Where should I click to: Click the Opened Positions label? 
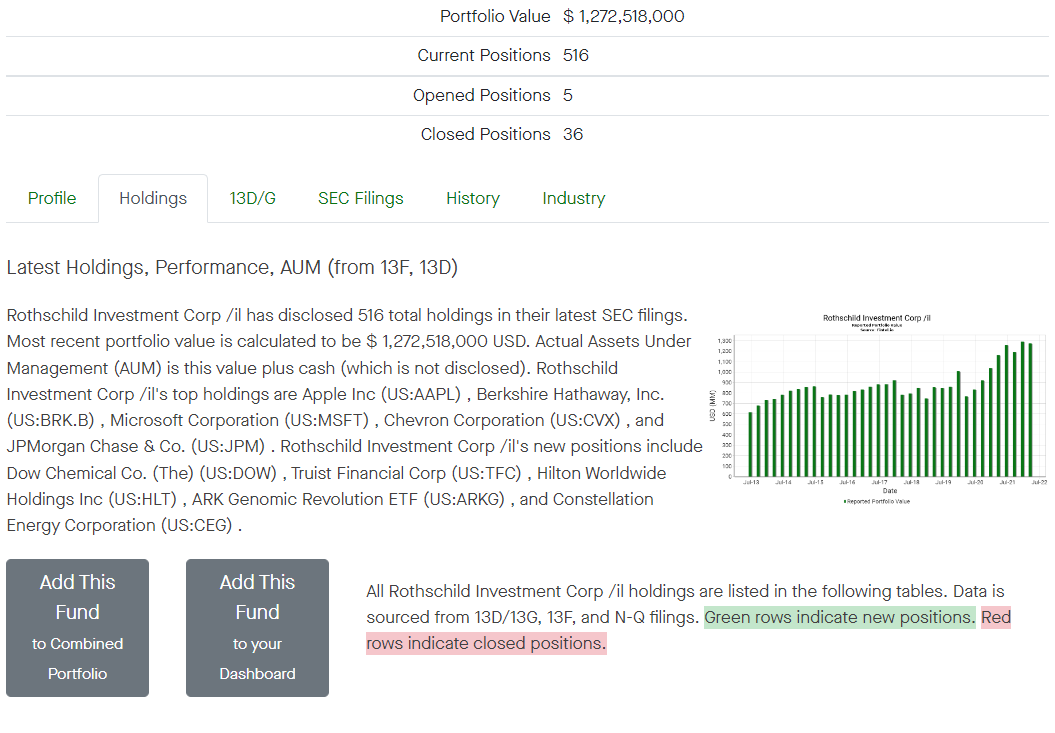point(482,96)
